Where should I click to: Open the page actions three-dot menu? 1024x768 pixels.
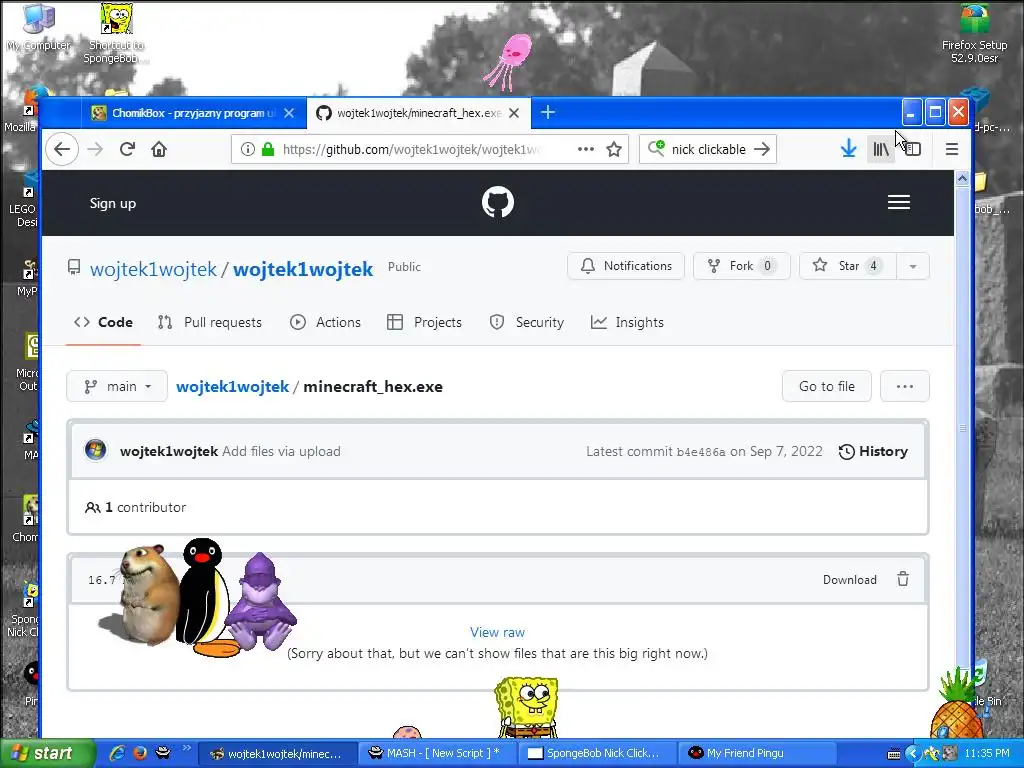point(586,149)
